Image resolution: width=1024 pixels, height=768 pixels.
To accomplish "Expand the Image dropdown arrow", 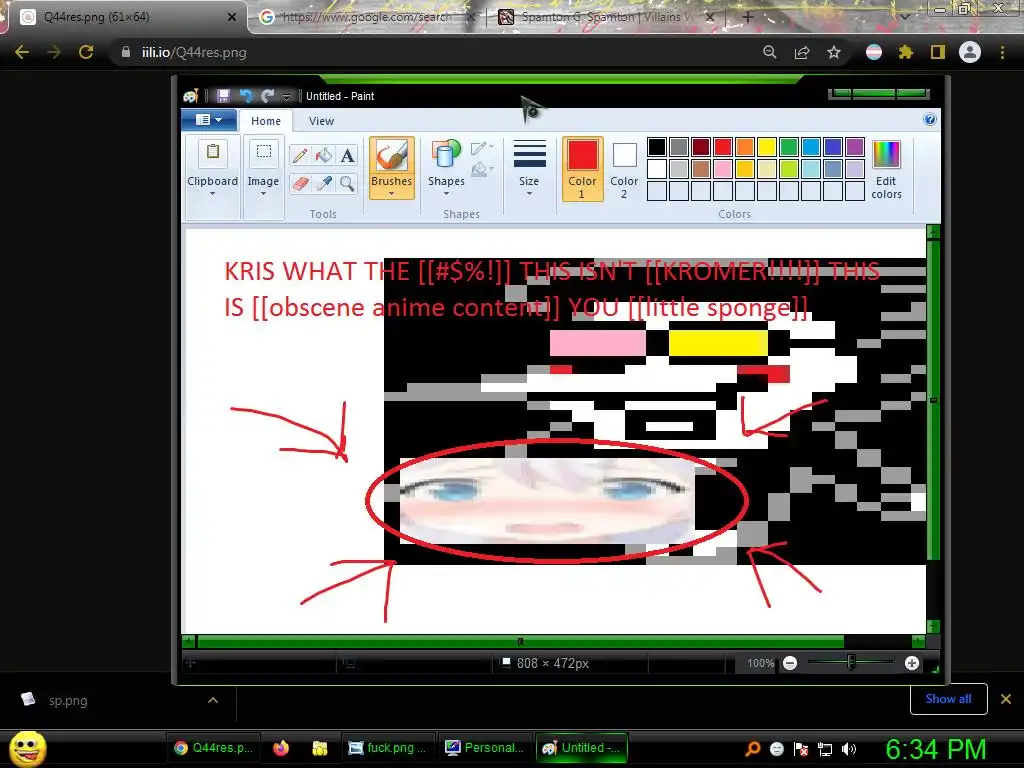I will 263,194.
